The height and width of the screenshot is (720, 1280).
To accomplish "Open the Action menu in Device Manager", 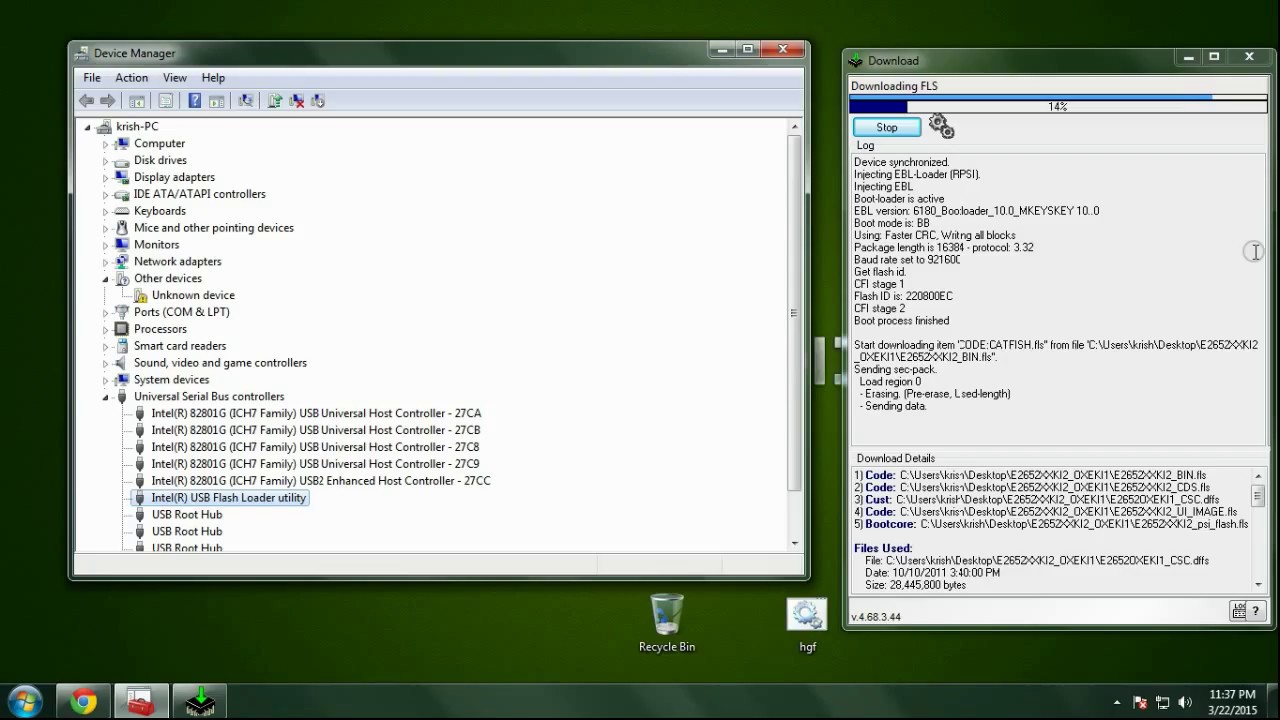I will tap(131, 77).
